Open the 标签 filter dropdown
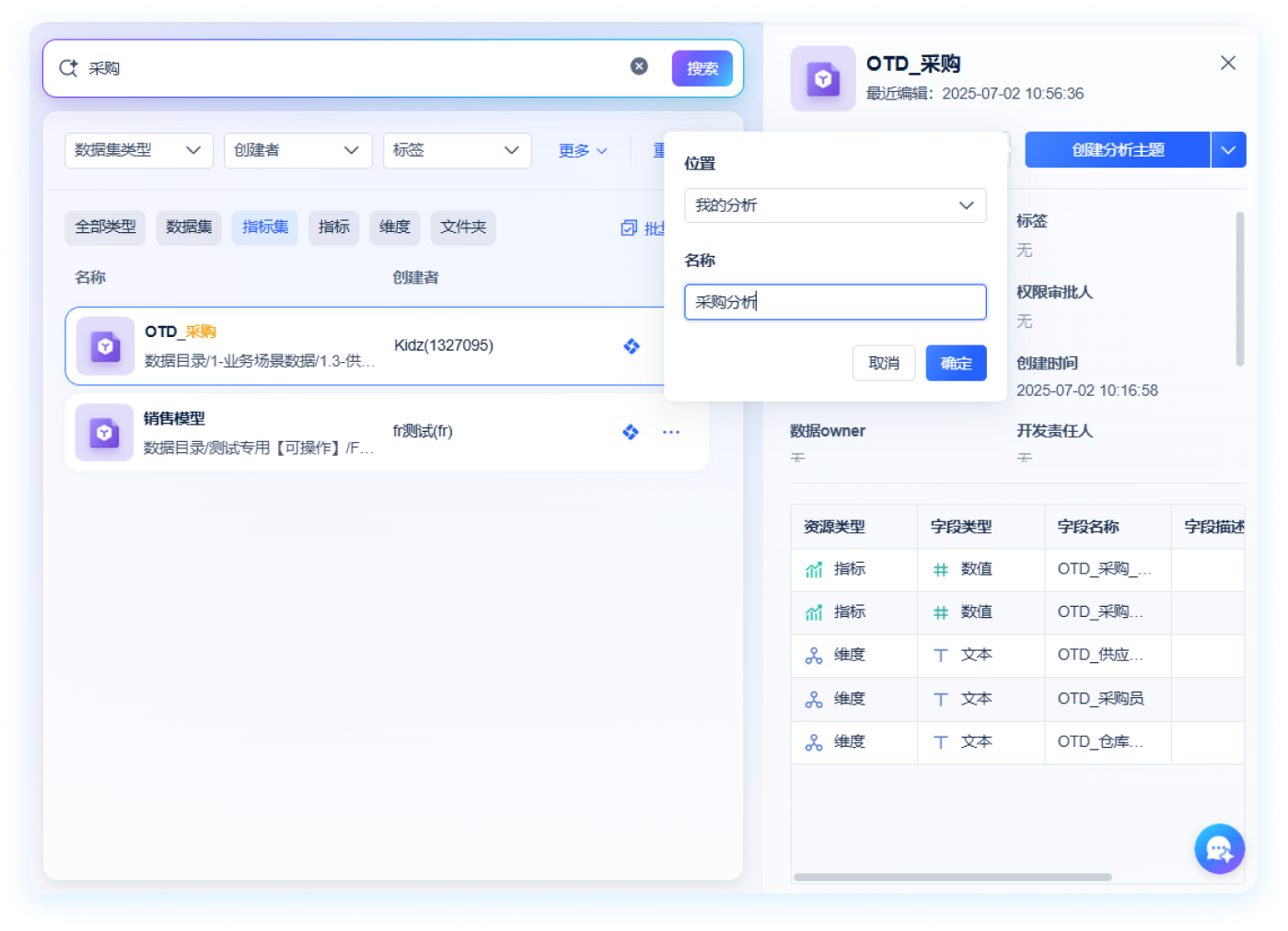 pos(457,150)
